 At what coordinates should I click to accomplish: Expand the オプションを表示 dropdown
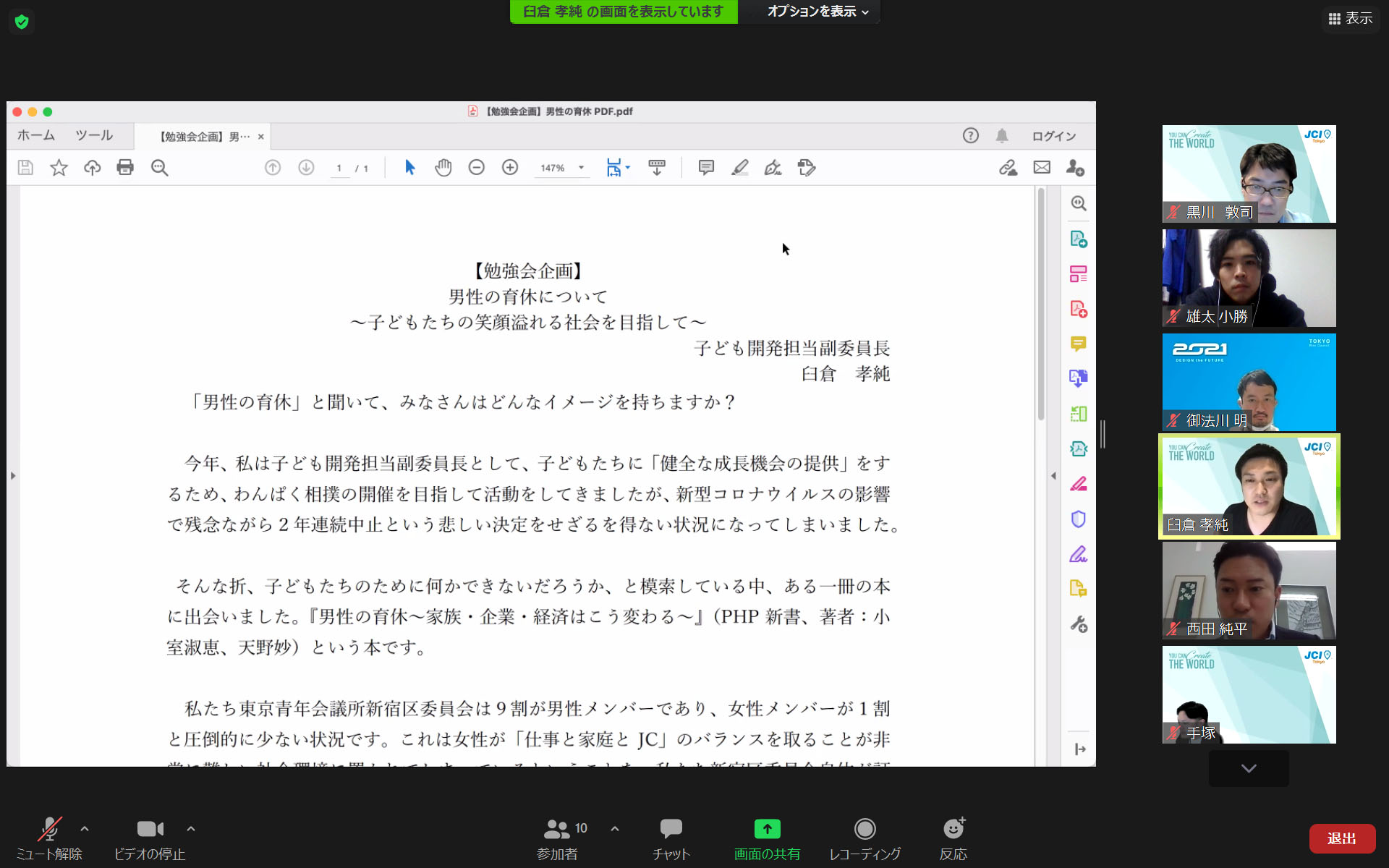tap(817, 12)
